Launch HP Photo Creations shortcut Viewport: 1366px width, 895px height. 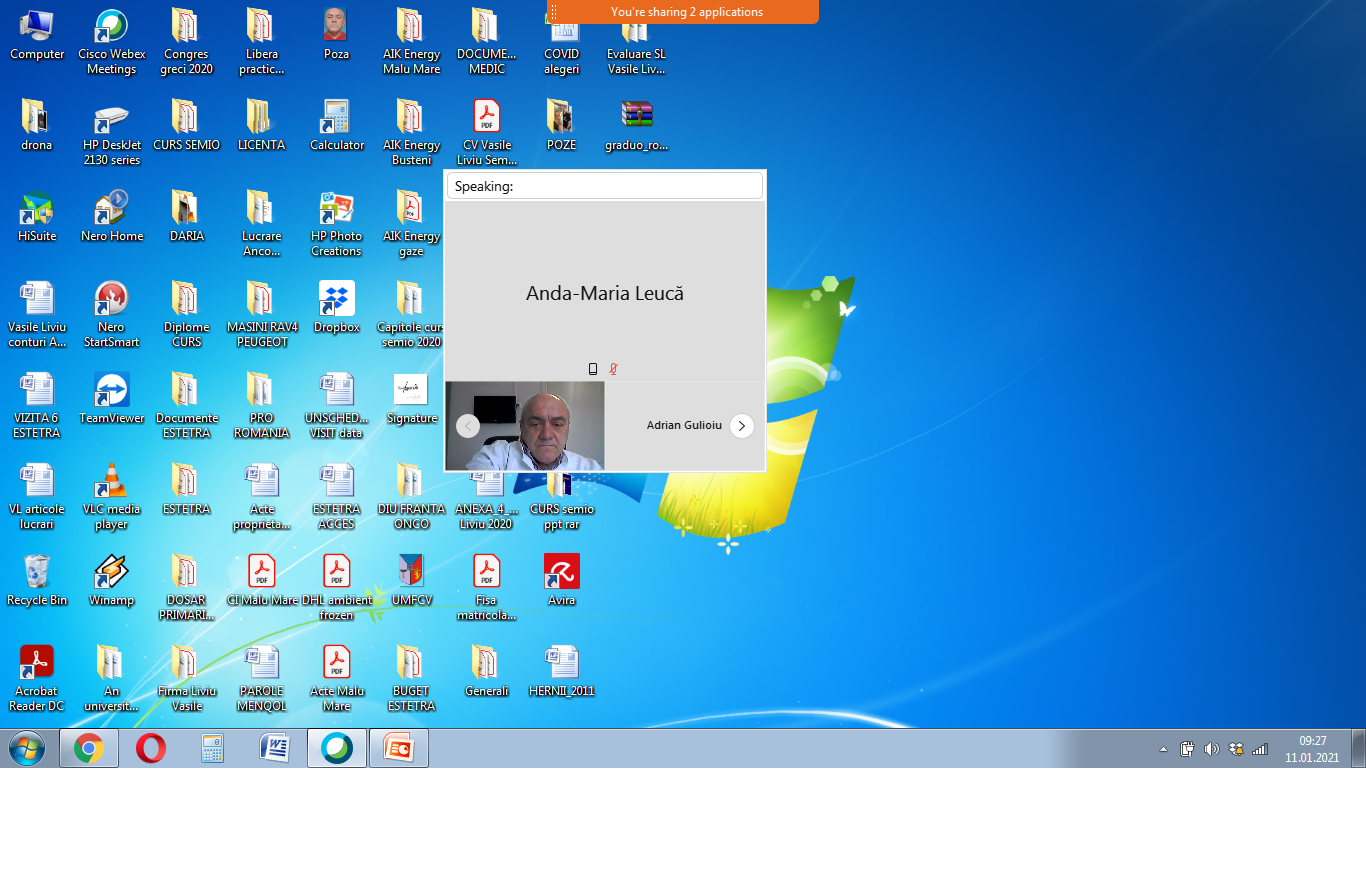click(337, 223)
